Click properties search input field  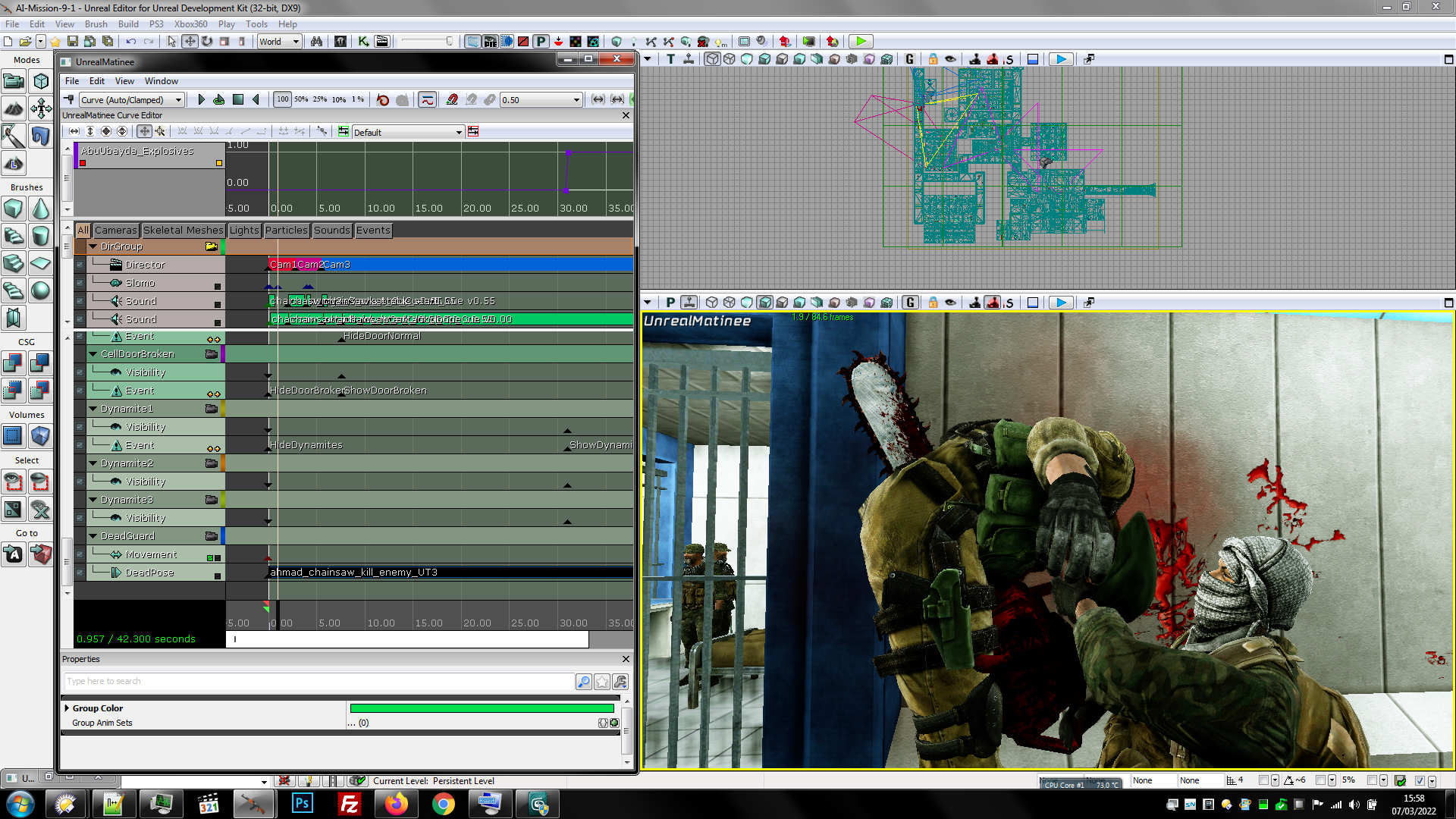[x=318, y=681]
